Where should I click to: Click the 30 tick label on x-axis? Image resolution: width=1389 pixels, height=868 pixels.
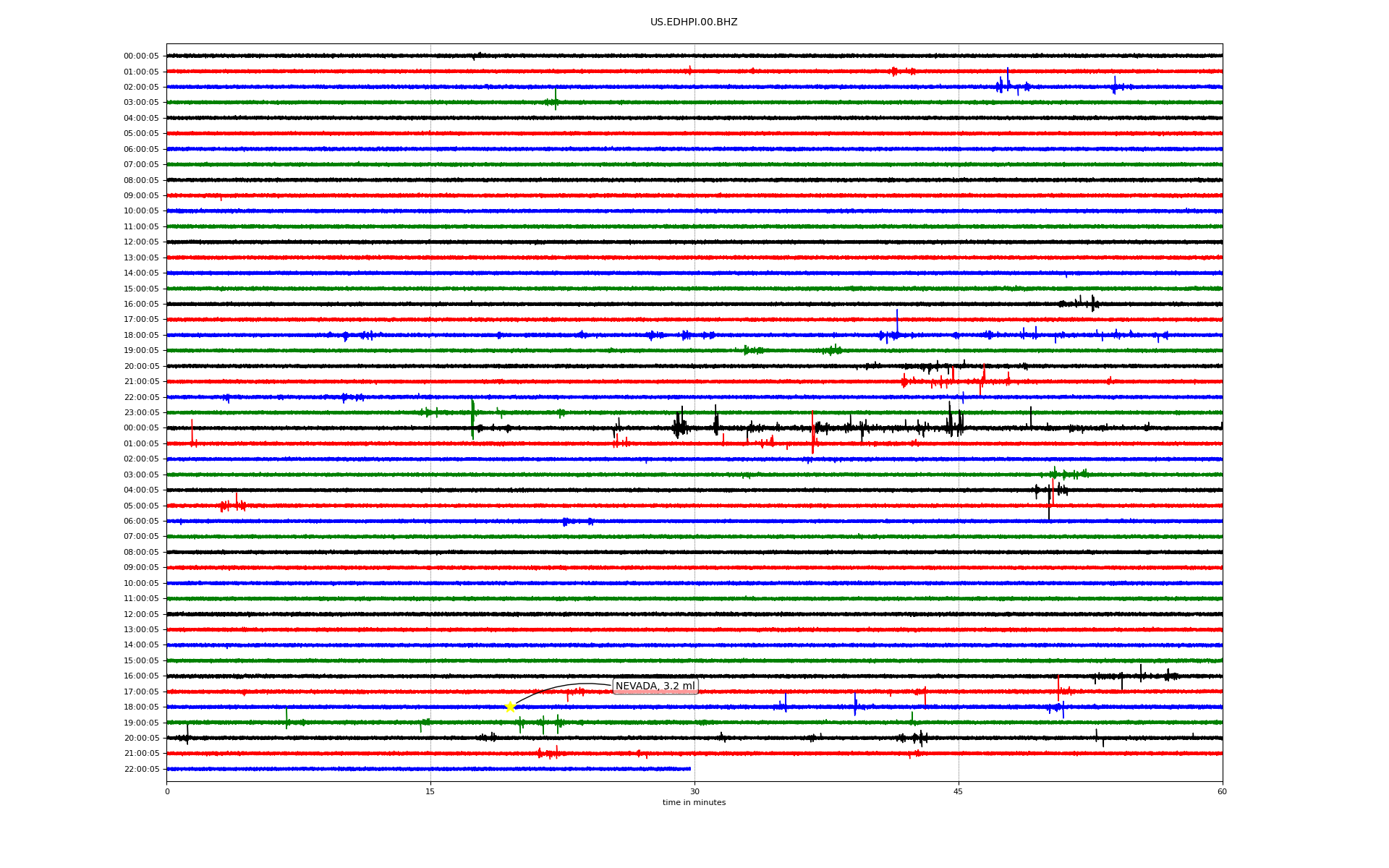(694, 791)
